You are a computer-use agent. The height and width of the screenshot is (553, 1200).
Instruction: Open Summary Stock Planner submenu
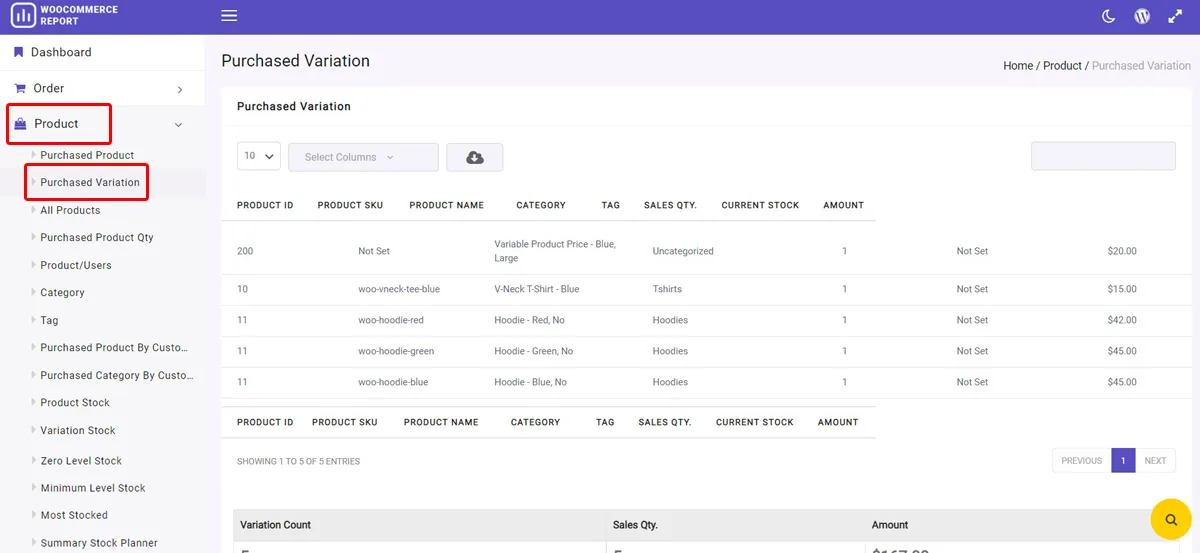point(99,543)
